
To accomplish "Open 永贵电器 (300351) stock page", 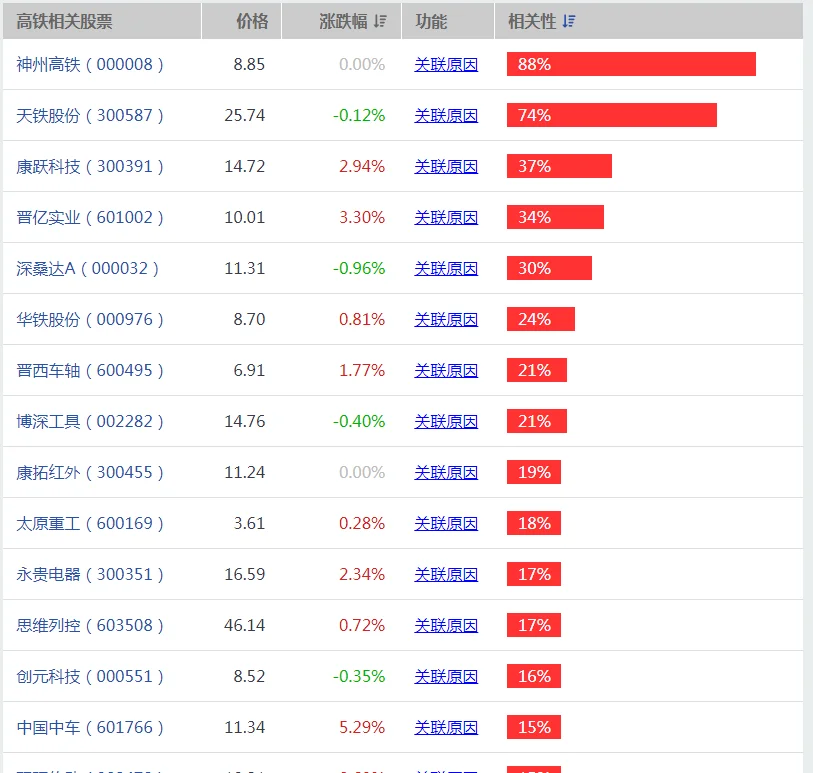I will coord(88,574).
